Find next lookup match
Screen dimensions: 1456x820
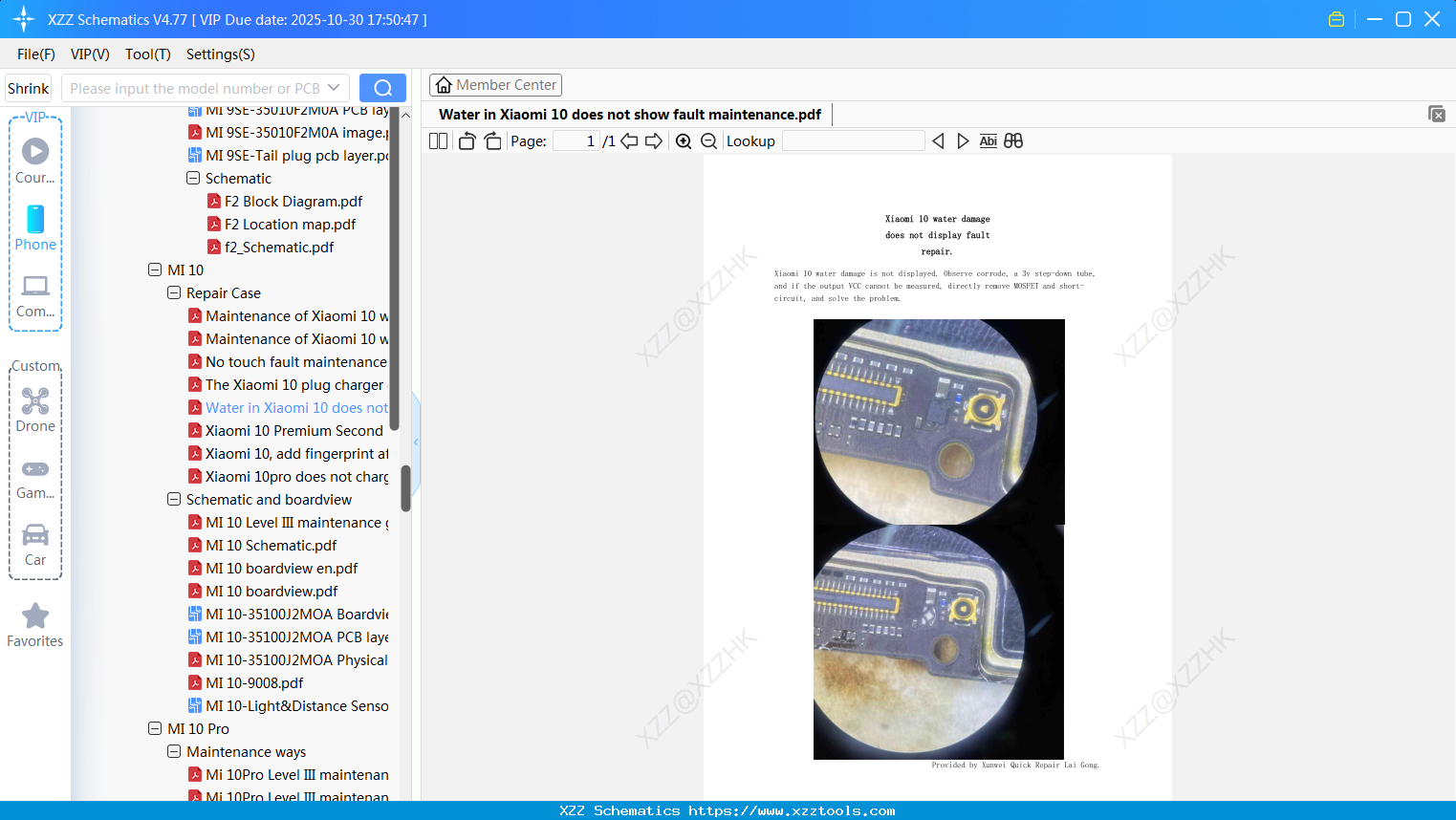pyautogui.click(x=963, y=140)
